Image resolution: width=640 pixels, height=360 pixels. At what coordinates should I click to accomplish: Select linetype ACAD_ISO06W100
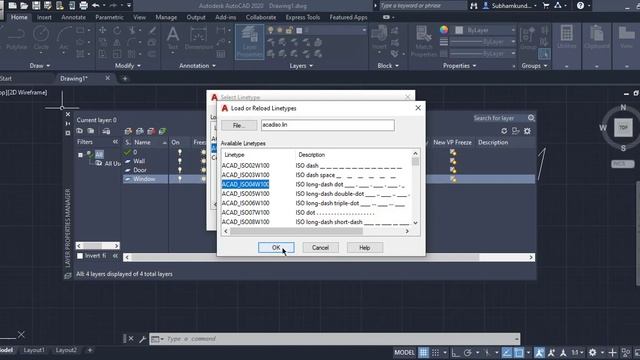click(245, 203)
